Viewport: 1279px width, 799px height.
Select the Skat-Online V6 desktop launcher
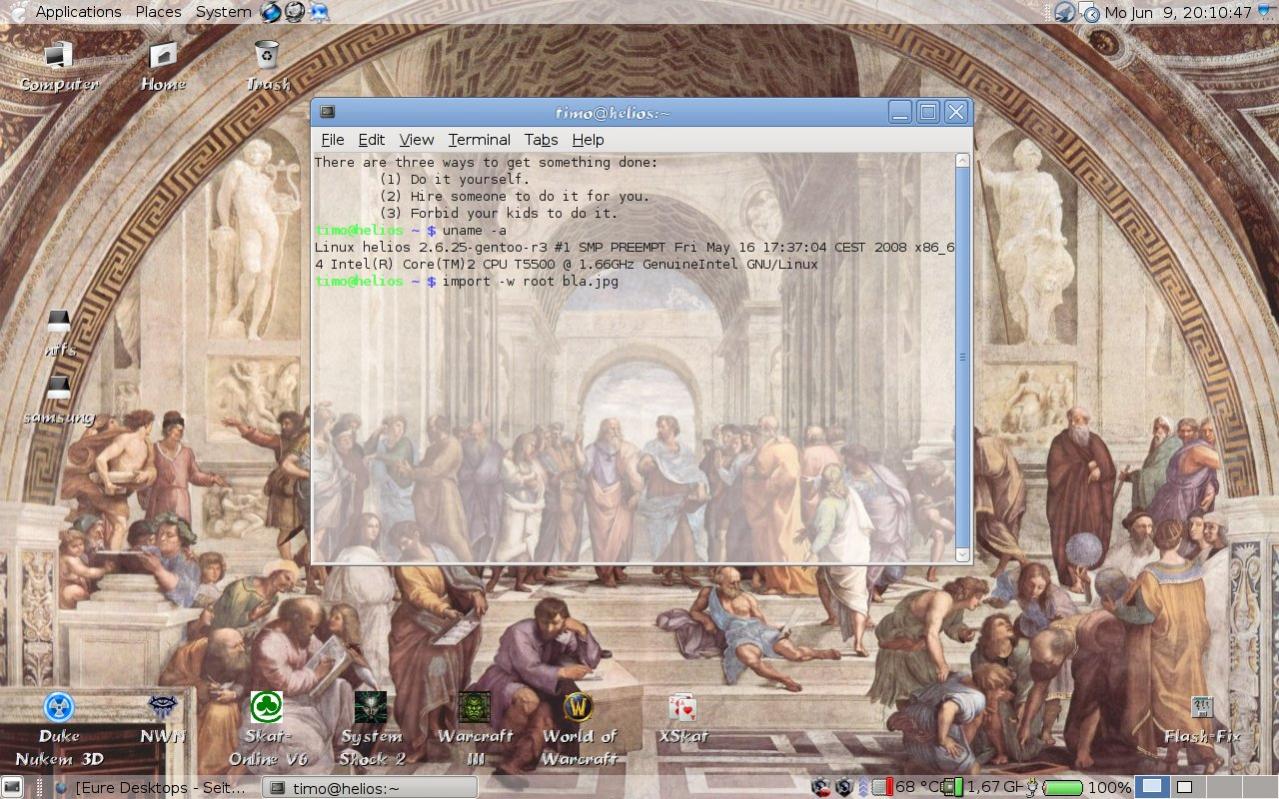point(267,729)
